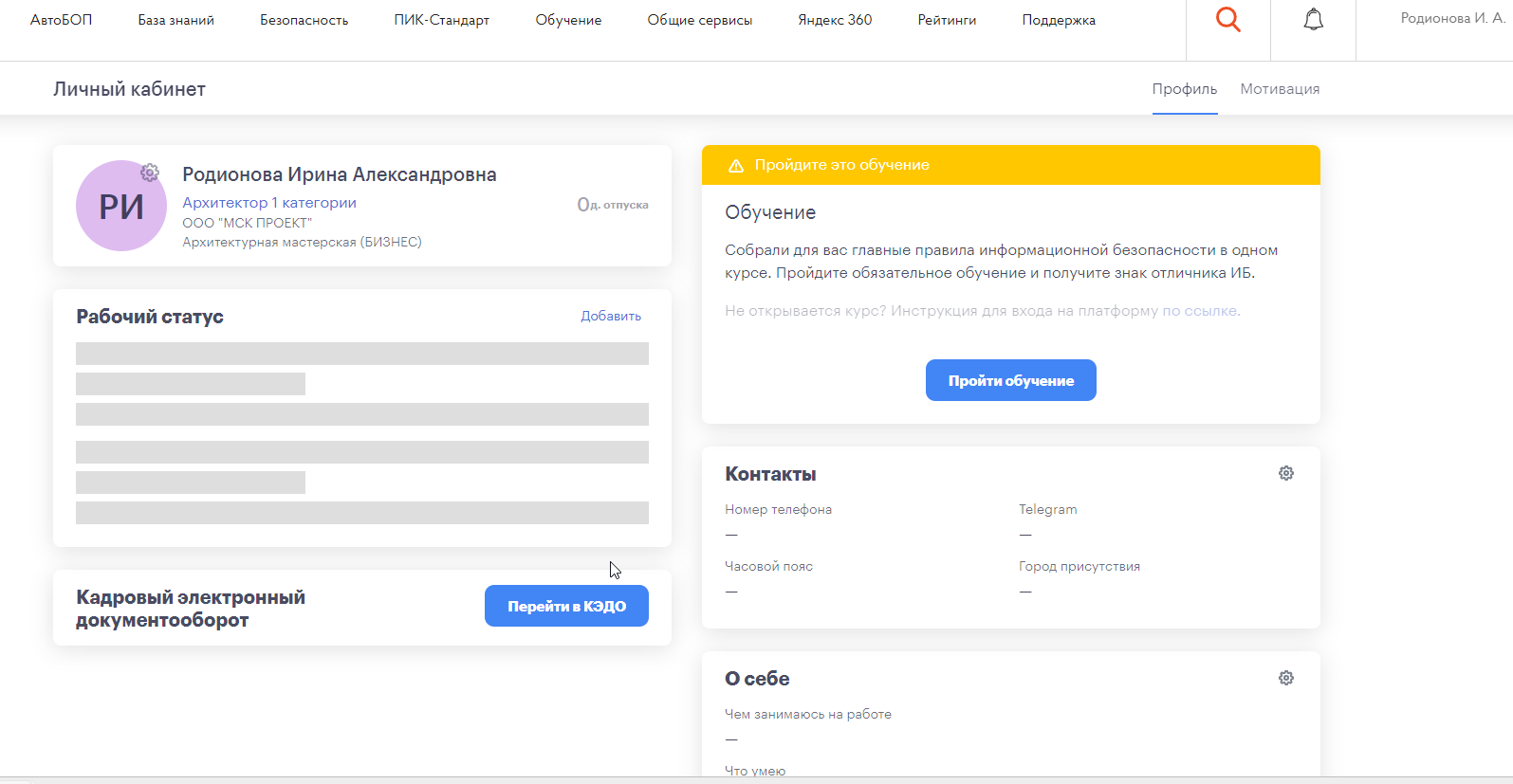Viewport: 1513px width, 784px height.
Task: Click the О себе heading
Action: pos(757,679)
